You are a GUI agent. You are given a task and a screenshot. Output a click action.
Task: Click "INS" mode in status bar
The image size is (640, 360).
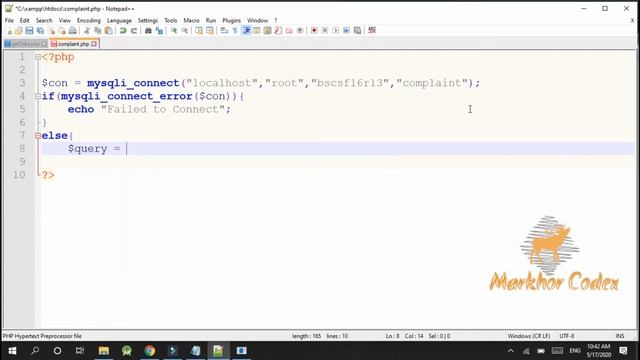pos(620,336)
